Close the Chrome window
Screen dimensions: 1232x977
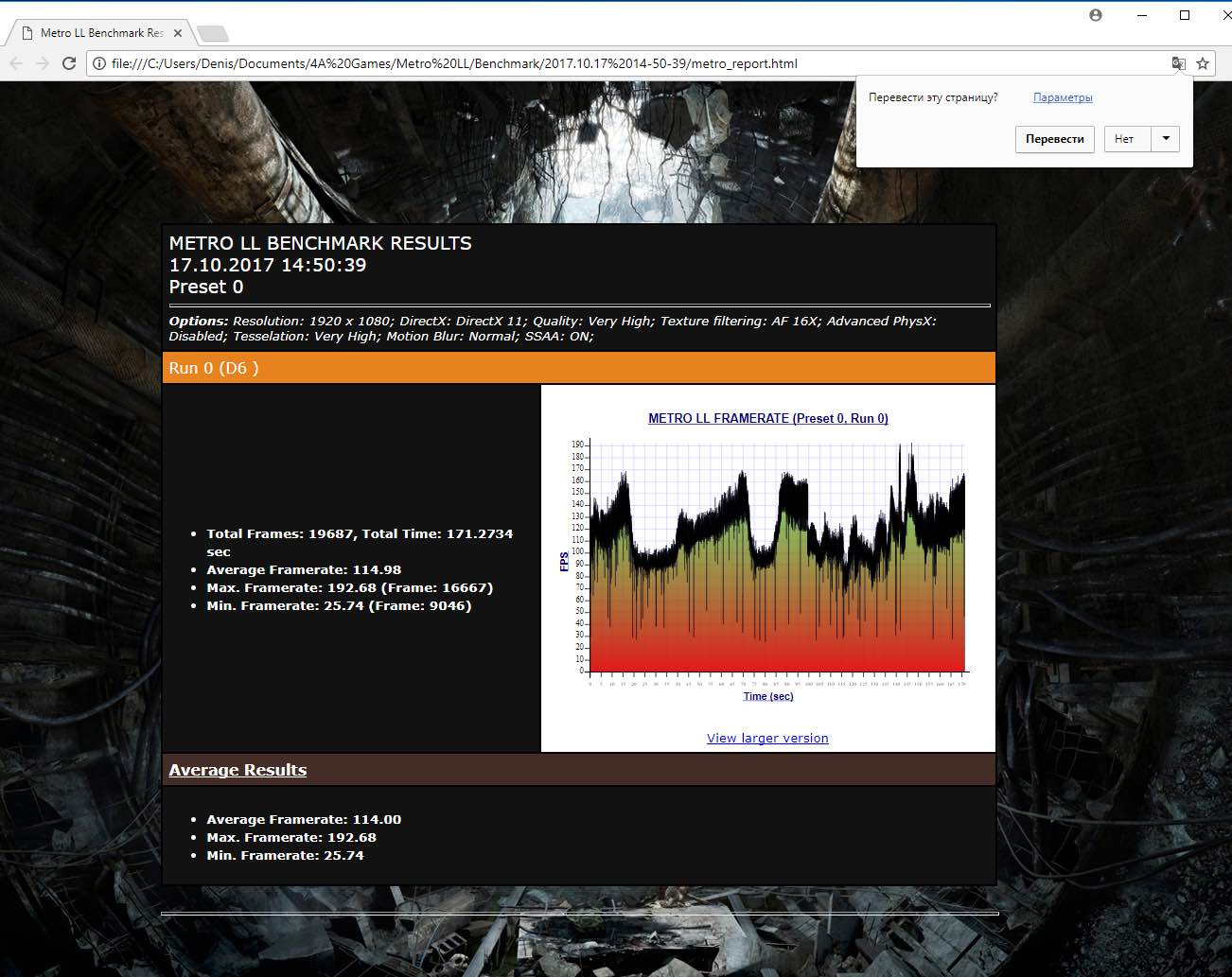coord(1225,15)
